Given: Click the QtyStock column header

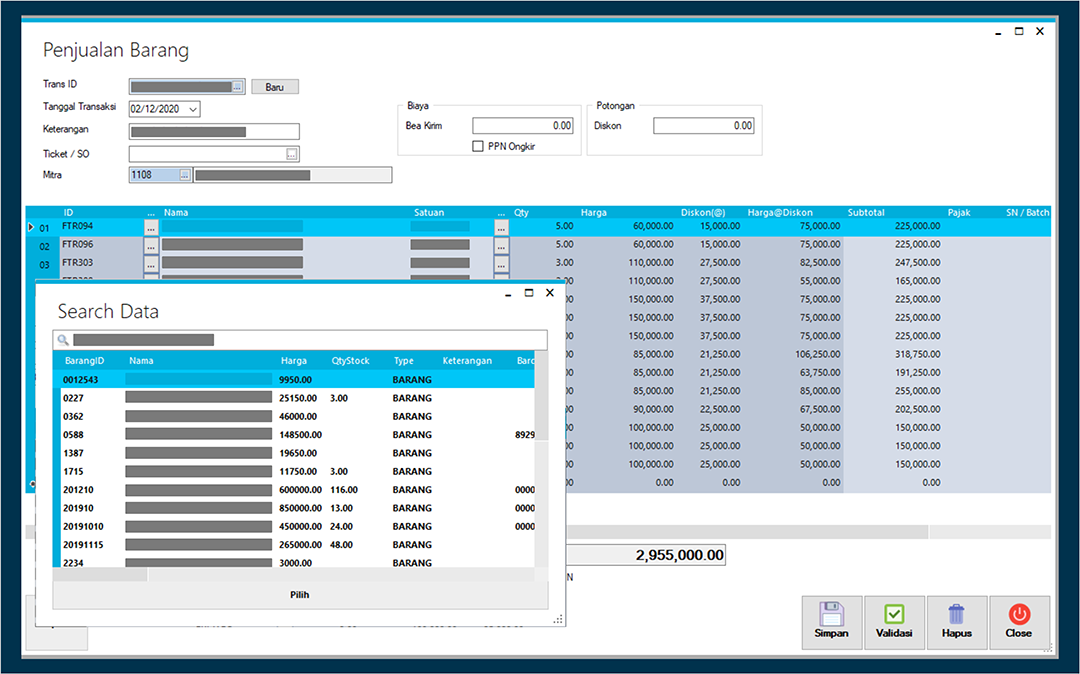Looking at the screenshot, I should coord(351,361).
